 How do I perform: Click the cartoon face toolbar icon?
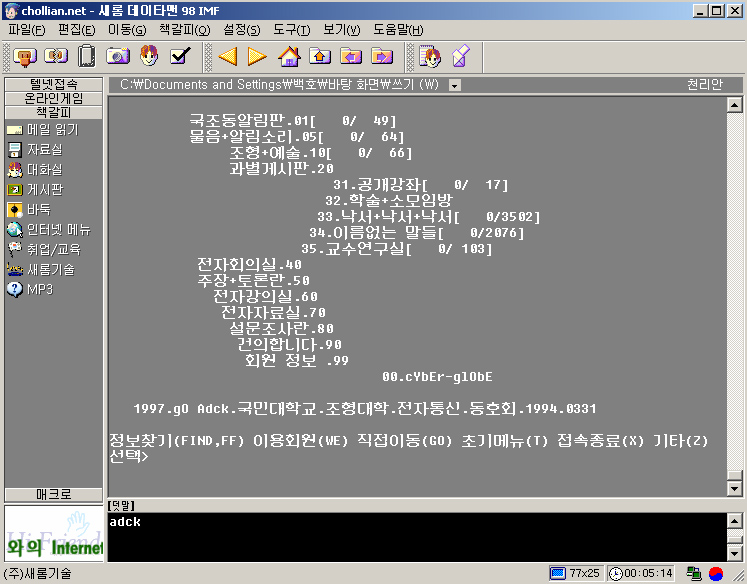click(149, 56)
